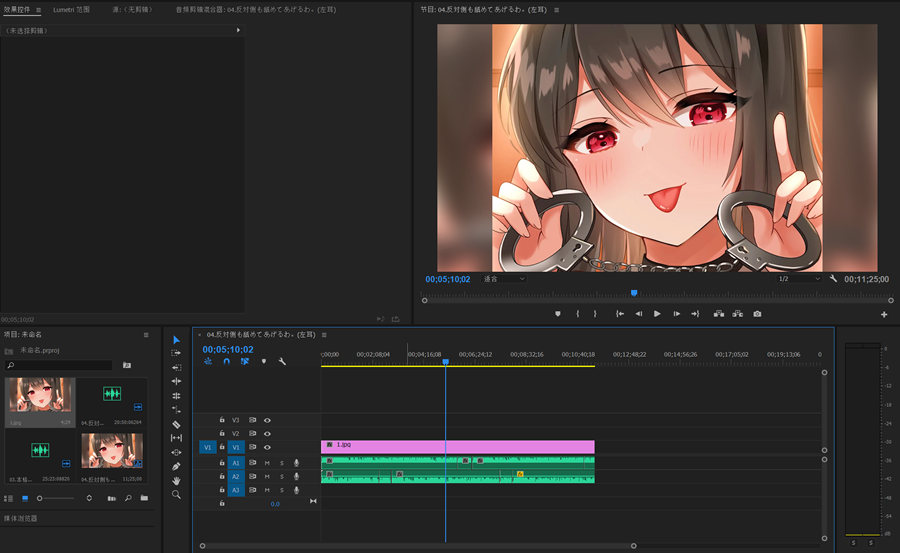
Task: Enable voice-over record on track A3
Action: pyautogui.click(x=296, y=490)
